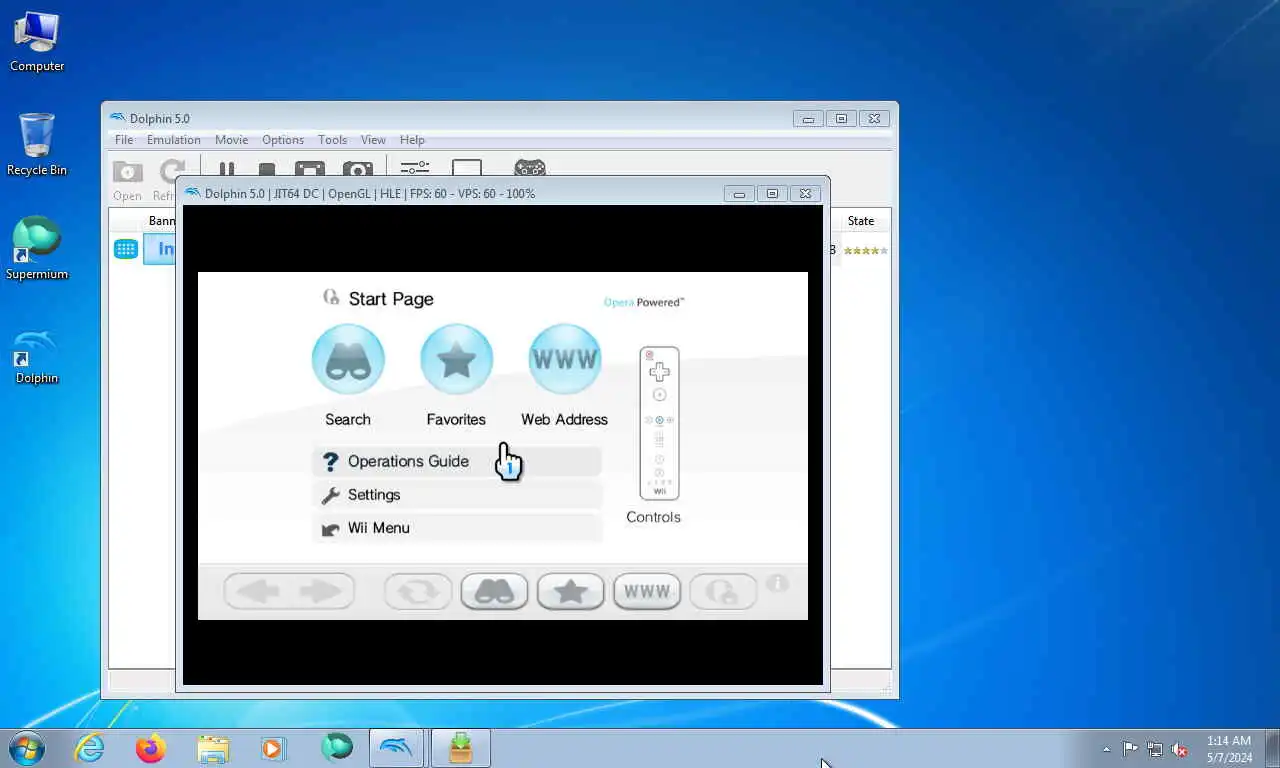1280x768 pixels.
Task: Maximize the Dolphin 5.0 main window
Action: [841, 118]
